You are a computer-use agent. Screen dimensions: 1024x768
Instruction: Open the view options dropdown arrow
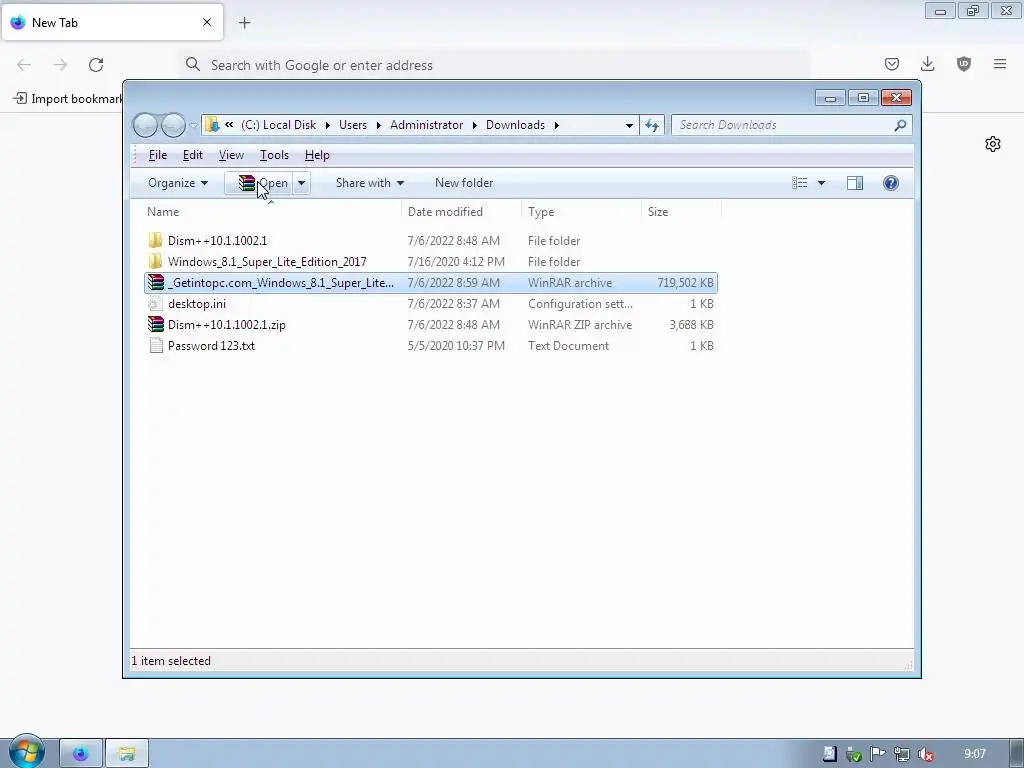[x=822, y=183]
